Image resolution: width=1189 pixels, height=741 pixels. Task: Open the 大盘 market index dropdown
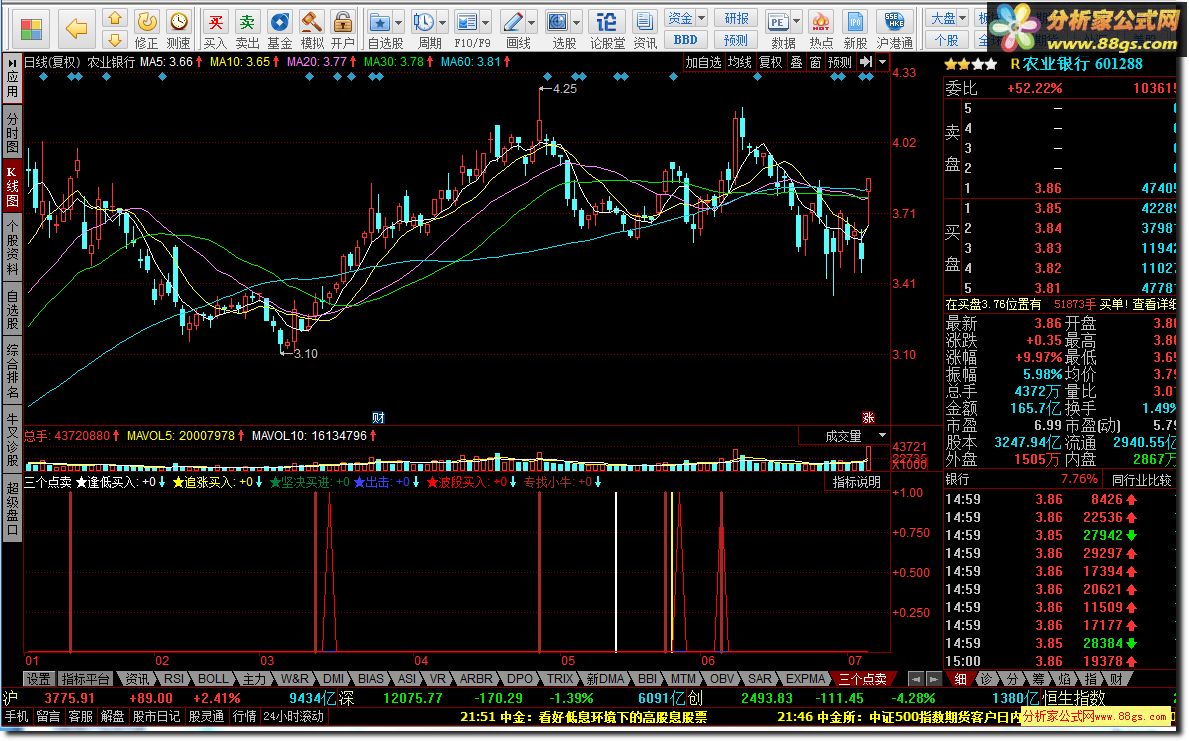tap(948, 18)
